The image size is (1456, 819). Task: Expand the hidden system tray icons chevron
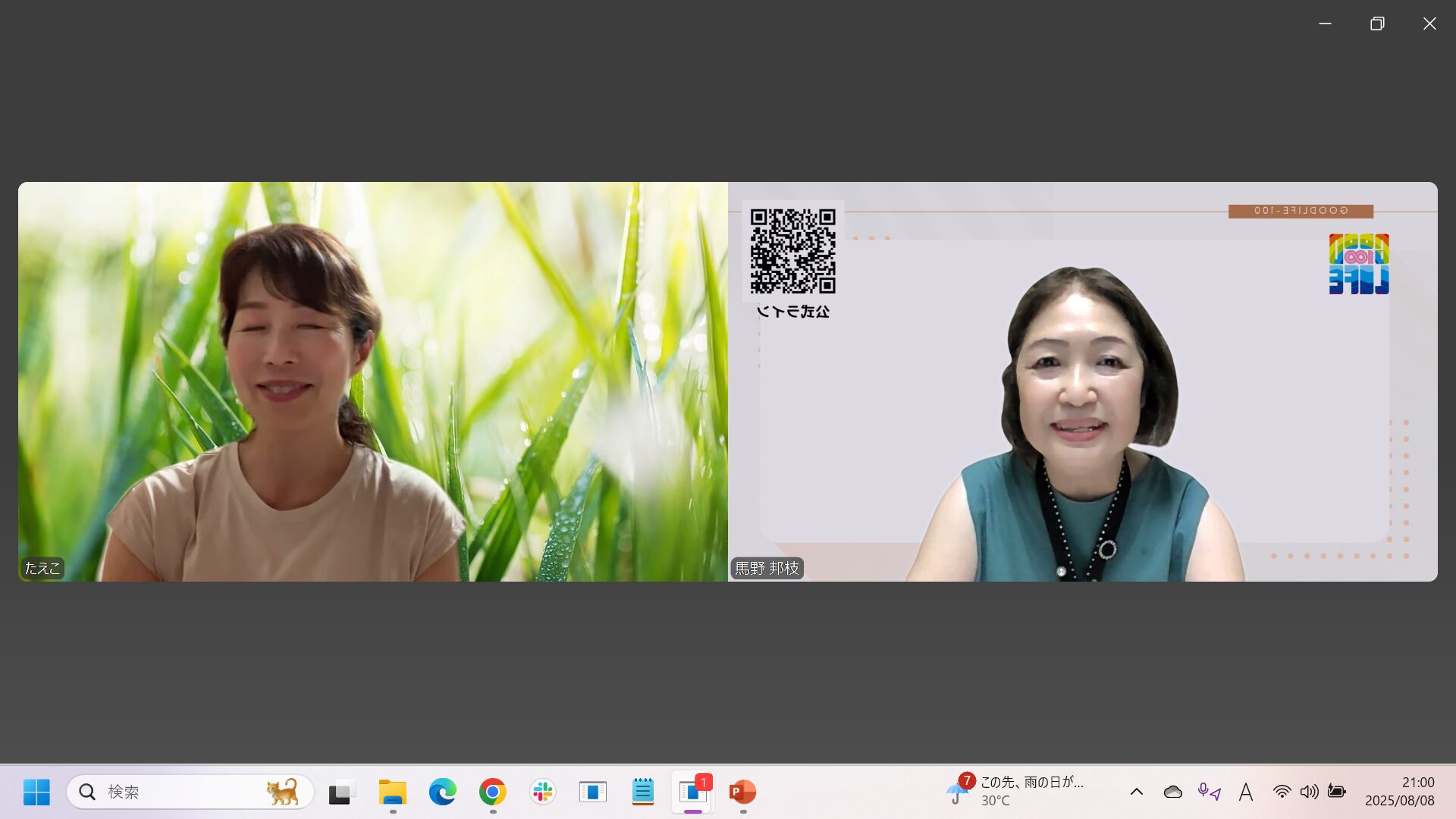coord(1136,792)
